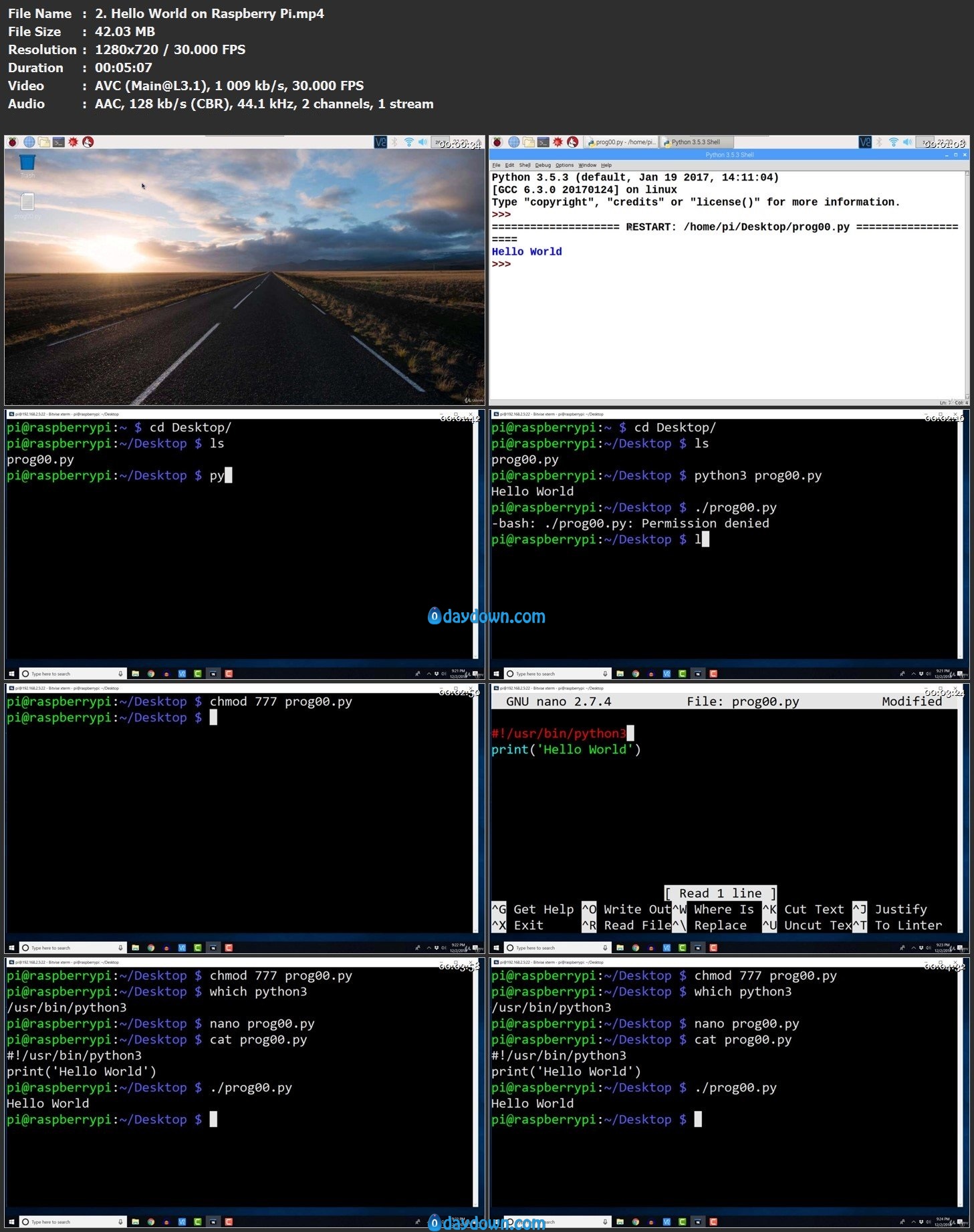Screen dimensions: 974x1232
Task: Open the Options menu in the Python Shell
Action: point(564,165)
